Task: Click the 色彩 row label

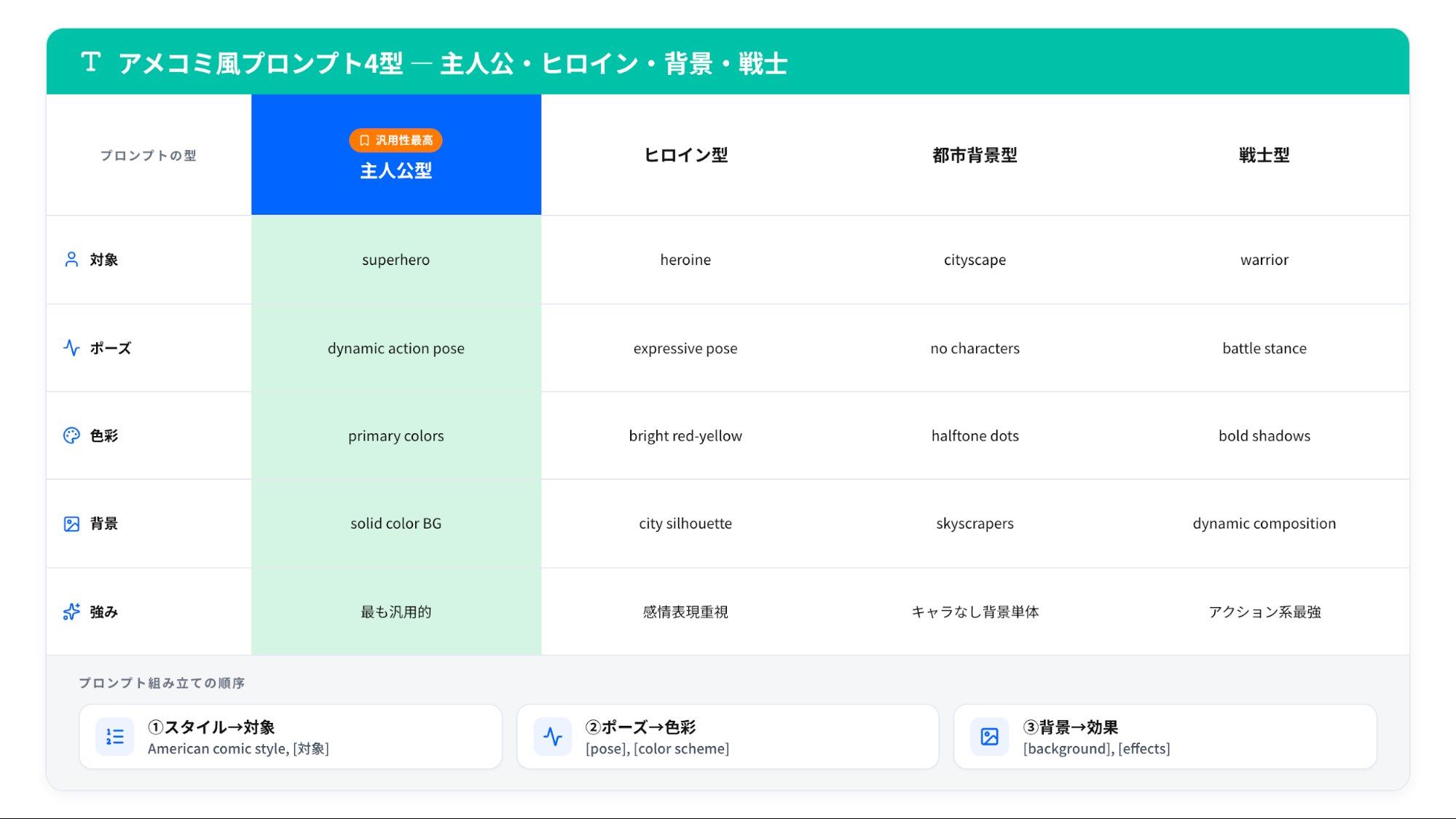Action: [x=104, y=435]
